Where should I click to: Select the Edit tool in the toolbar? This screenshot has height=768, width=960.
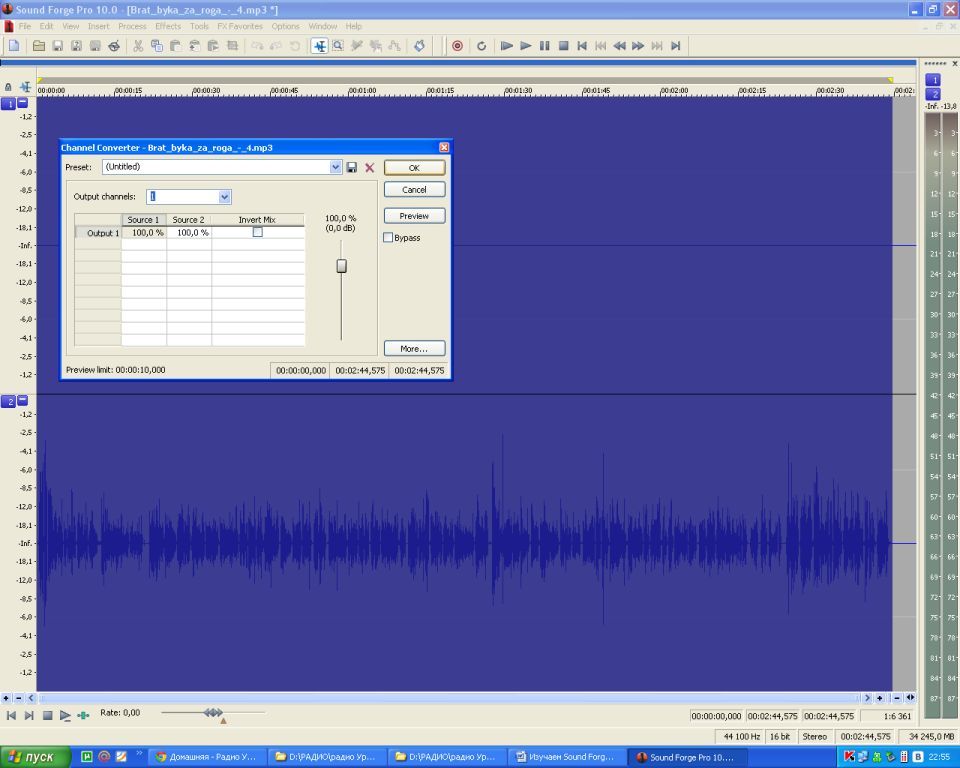coord(320,46)
